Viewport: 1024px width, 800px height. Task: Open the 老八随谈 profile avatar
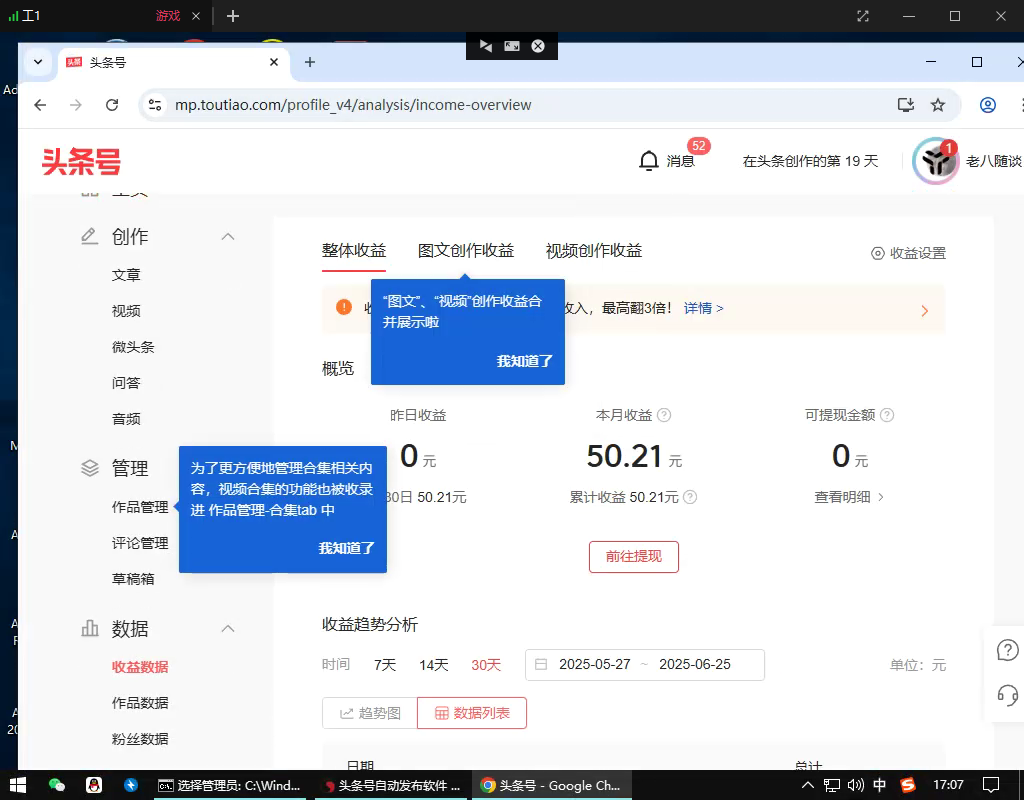pos(935,161)
